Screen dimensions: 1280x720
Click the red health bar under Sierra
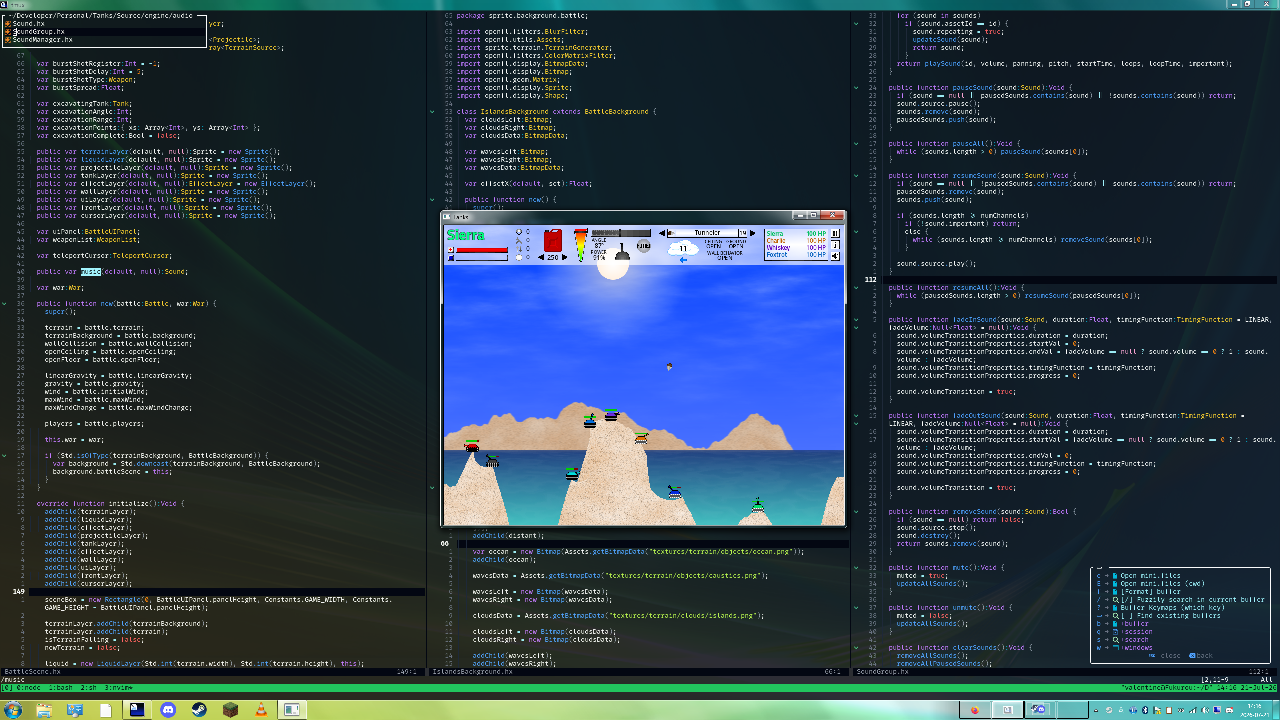pos(482,249)
